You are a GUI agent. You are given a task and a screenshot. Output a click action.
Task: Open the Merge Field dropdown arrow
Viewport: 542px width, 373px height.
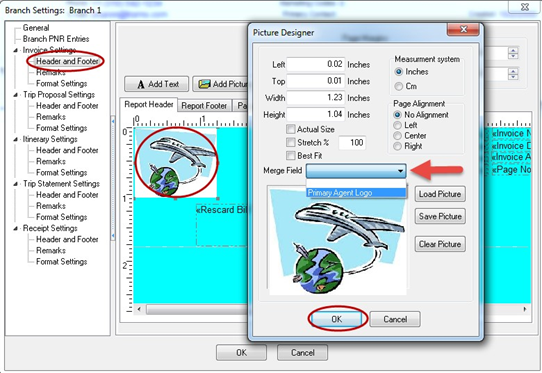pos(400,171)
